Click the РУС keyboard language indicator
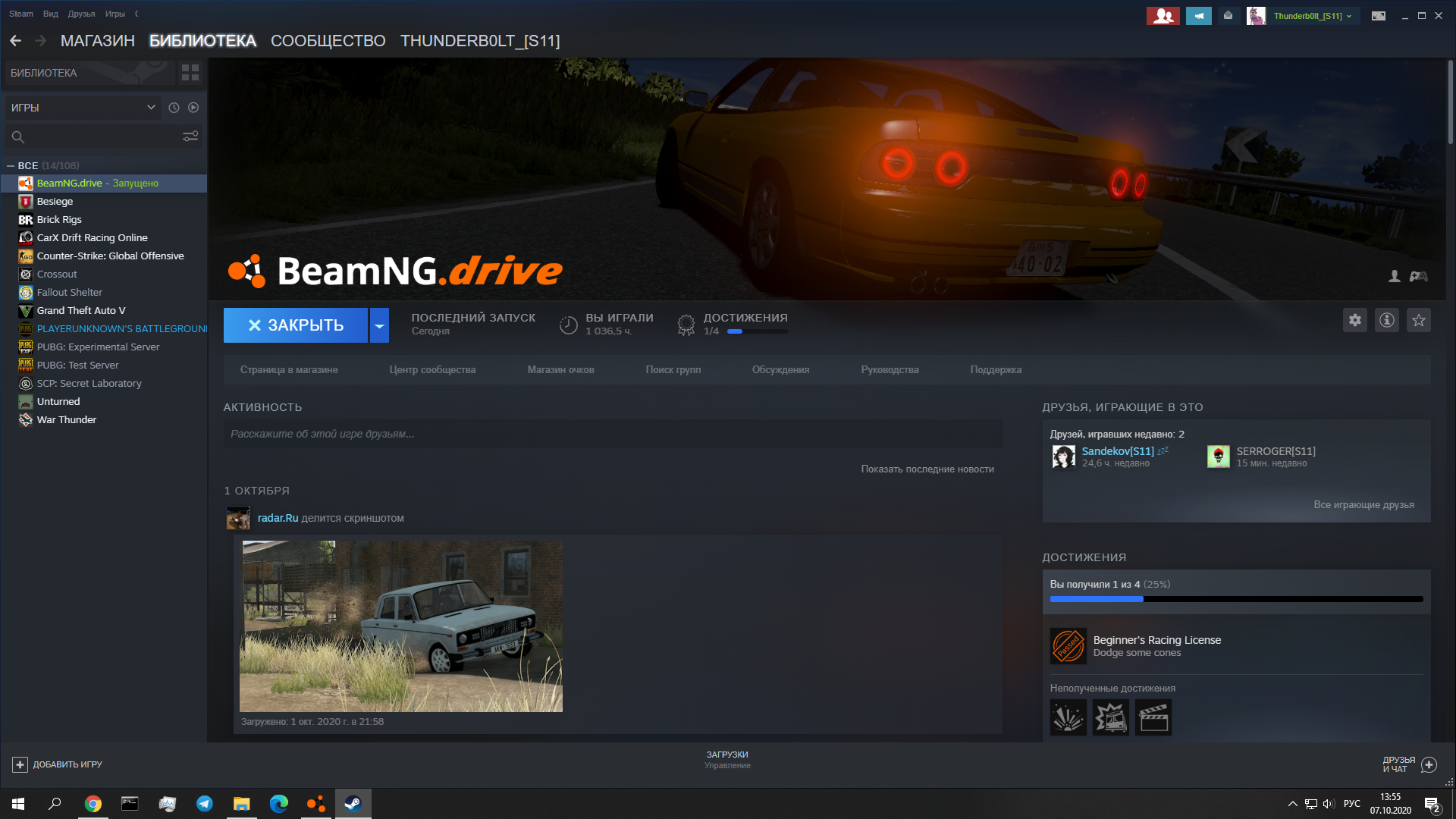This screenshot has height=819, width=1456. [x=1352, y=804]
